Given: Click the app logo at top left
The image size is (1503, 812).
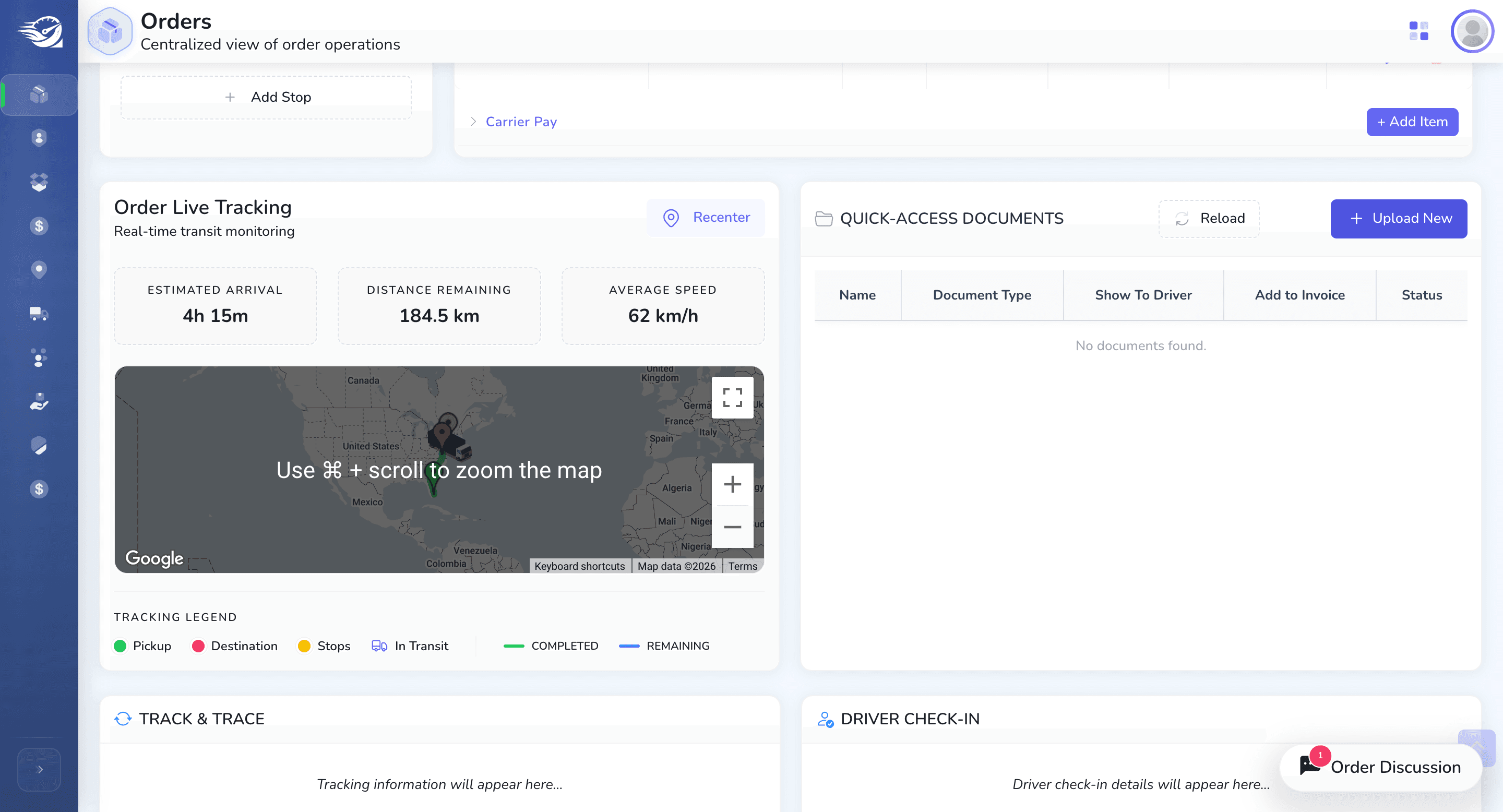Looking at the screenshot, I should (39, 32).
